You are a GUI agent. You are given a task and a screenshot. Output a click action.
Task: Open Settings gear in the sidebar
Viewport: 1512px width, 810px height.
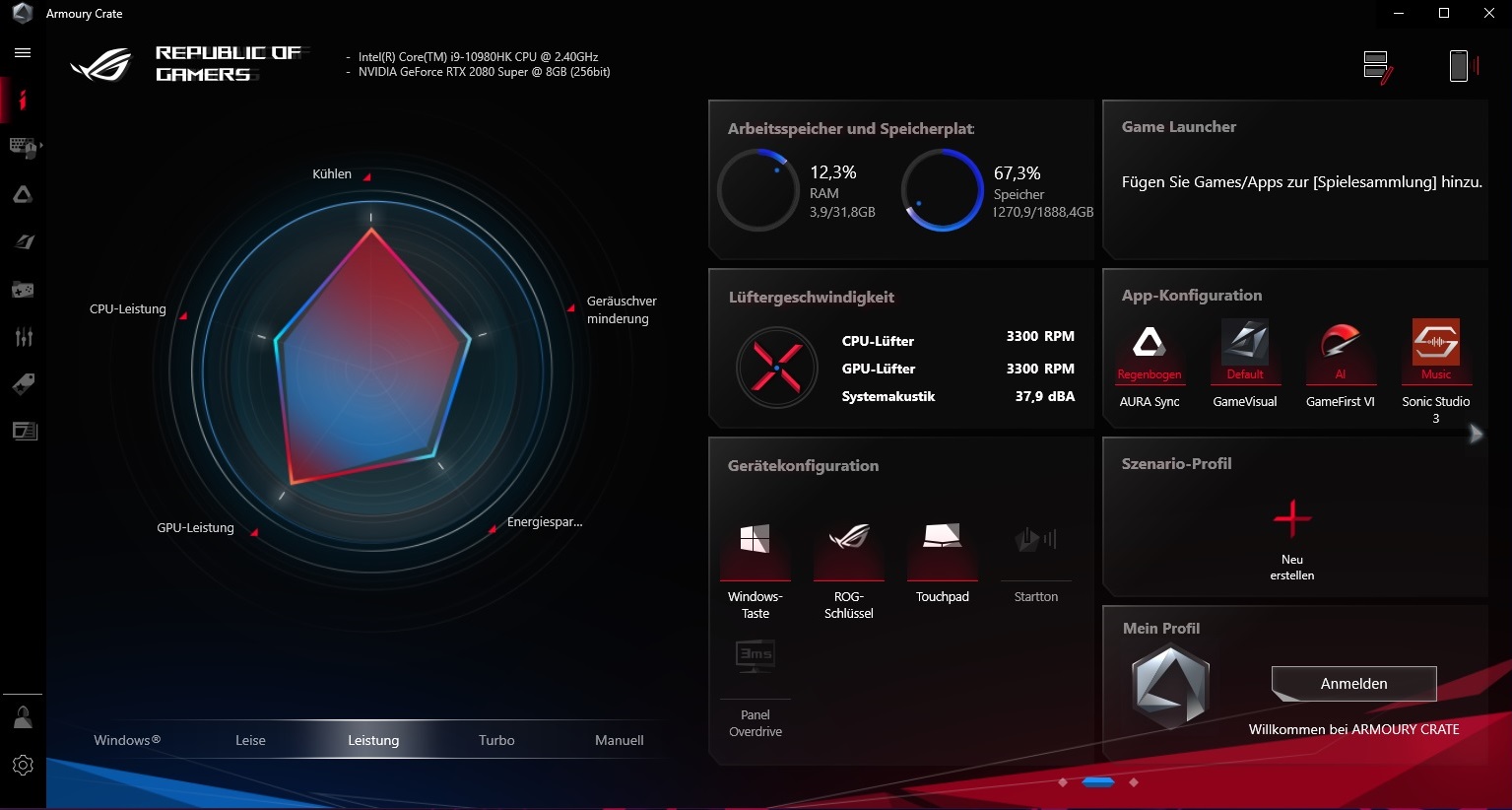point(23,766)
